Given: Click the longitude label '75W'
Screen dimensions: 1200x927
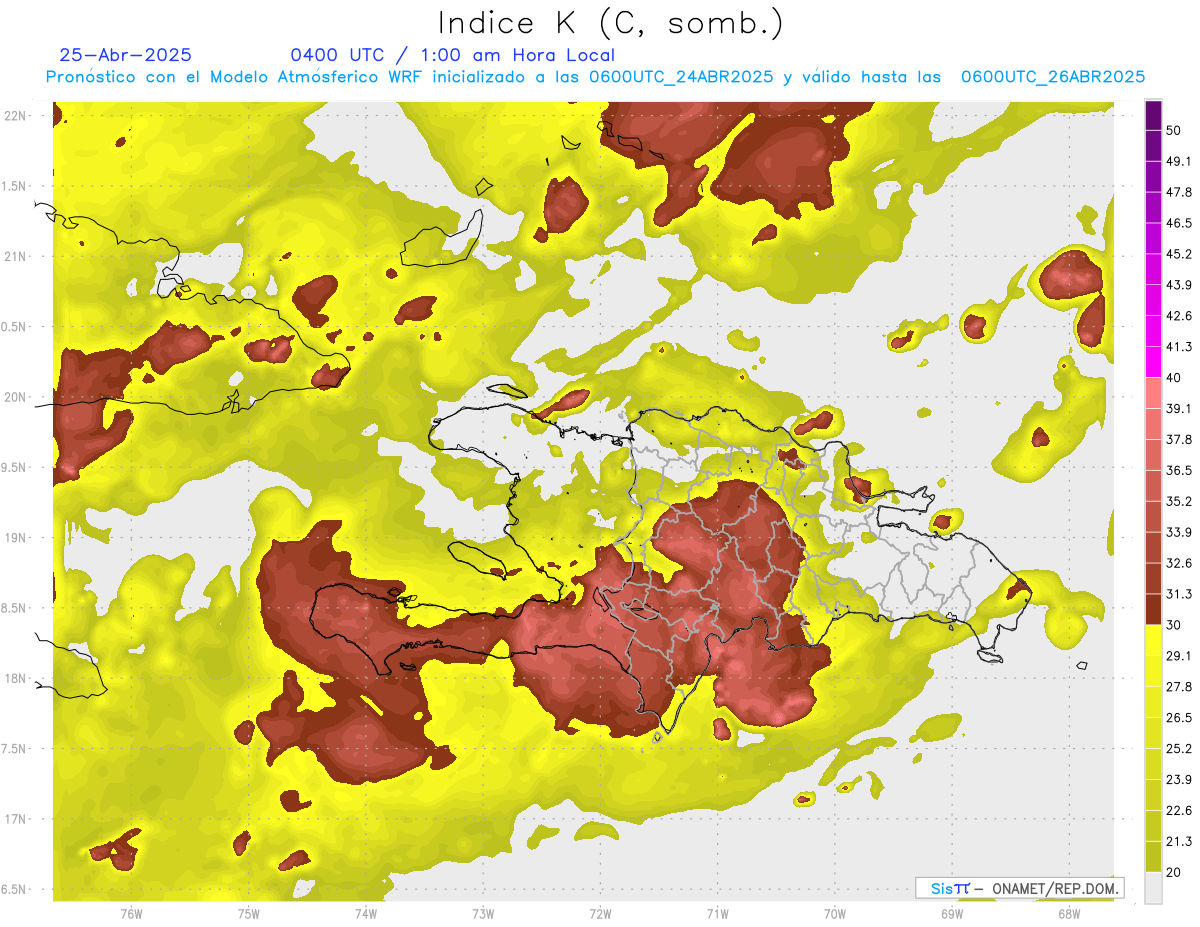Looking at the screenshot, I should tap(249, 914).
